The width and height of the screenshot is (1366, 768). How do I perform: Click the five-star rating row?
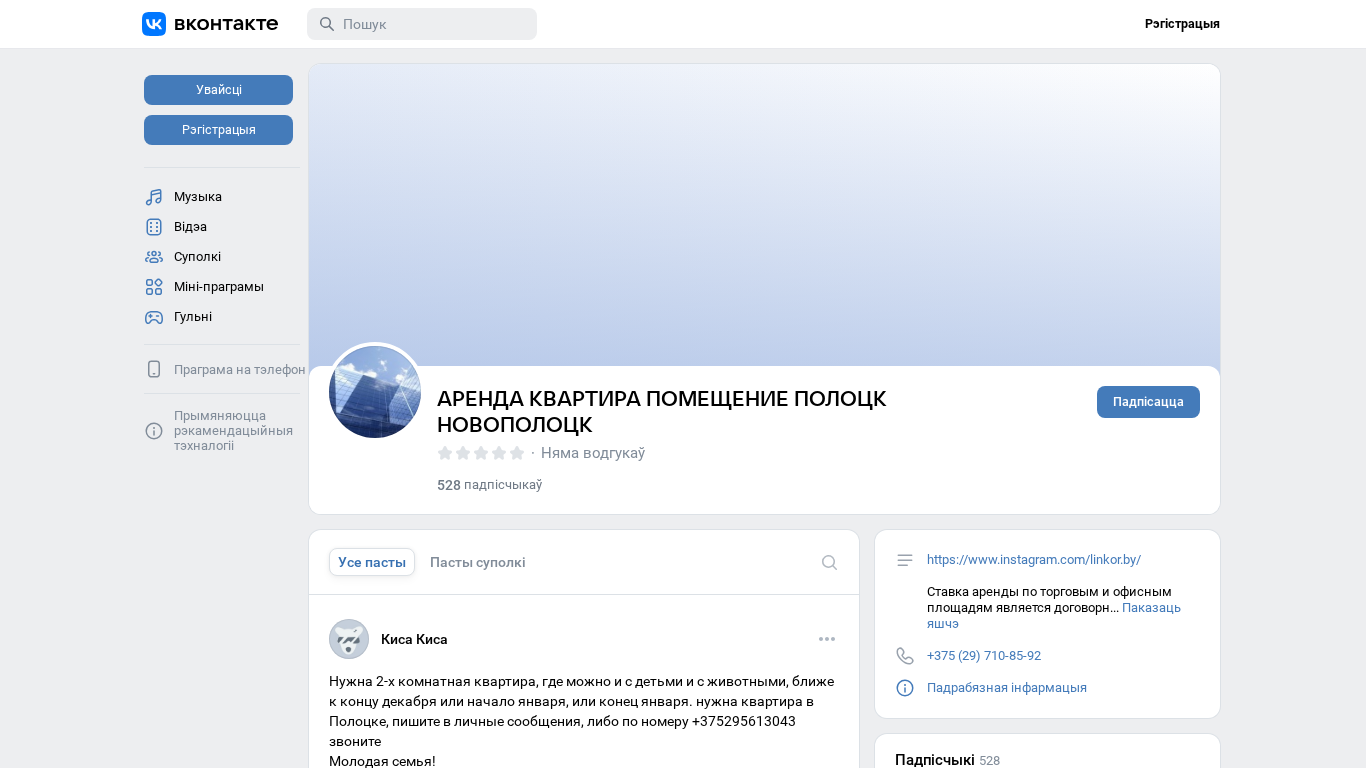[x=481, y=453]
